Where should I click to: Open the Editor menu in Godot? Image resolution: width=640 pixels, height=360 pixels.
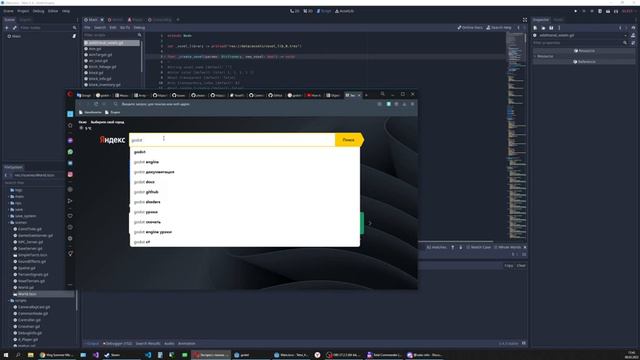[x=53, y=11]
